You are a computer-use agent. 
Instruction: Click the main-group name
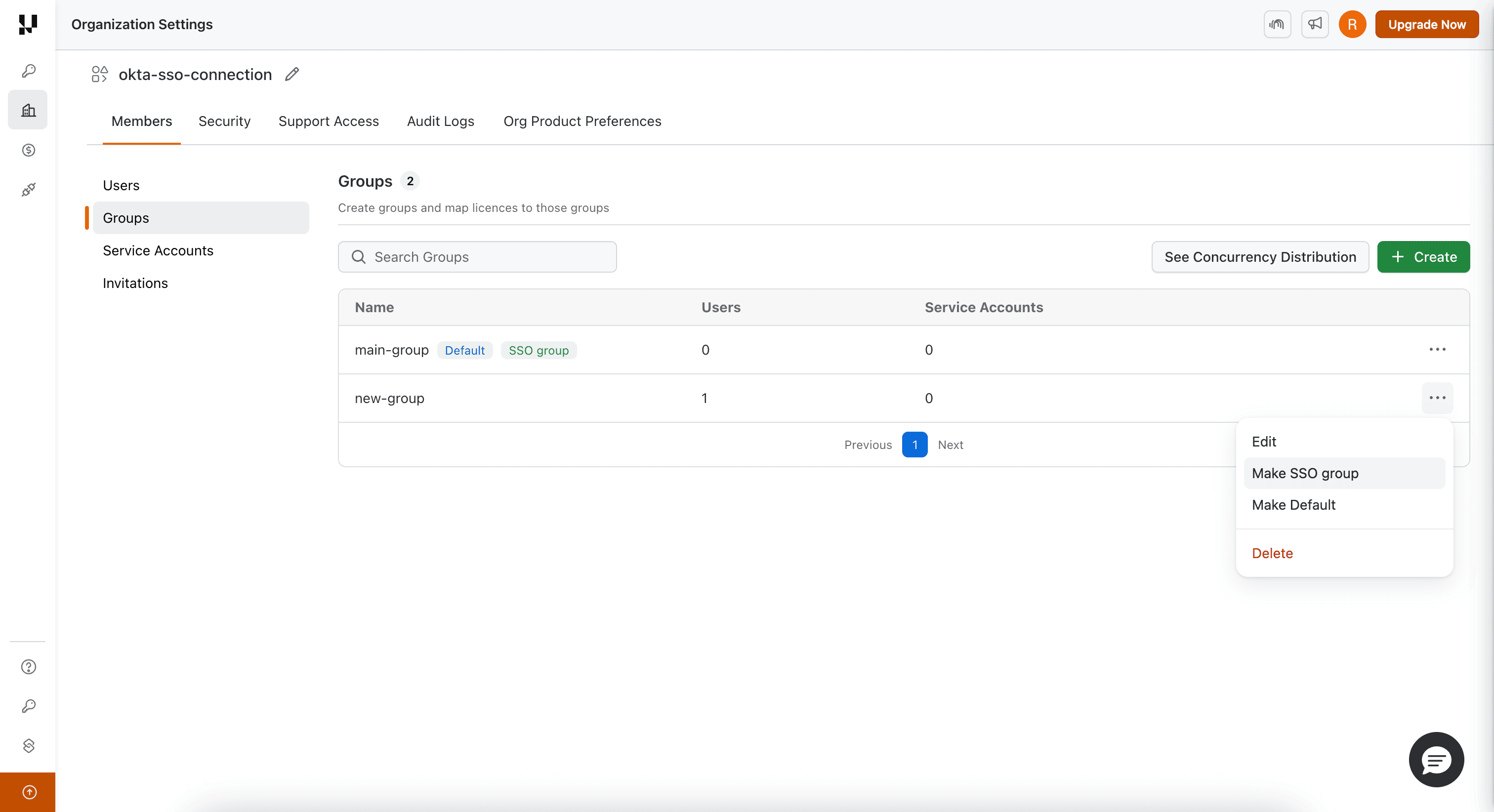pyautogui.click(x=391, y=350)
